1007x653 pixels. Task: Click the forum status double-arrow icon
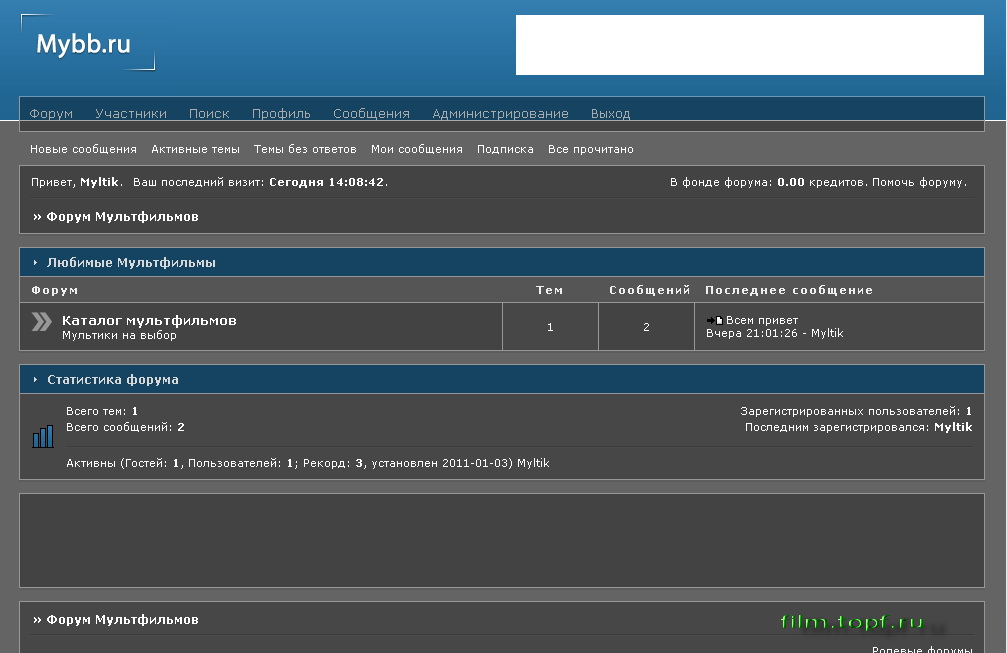tap(41, 321)
